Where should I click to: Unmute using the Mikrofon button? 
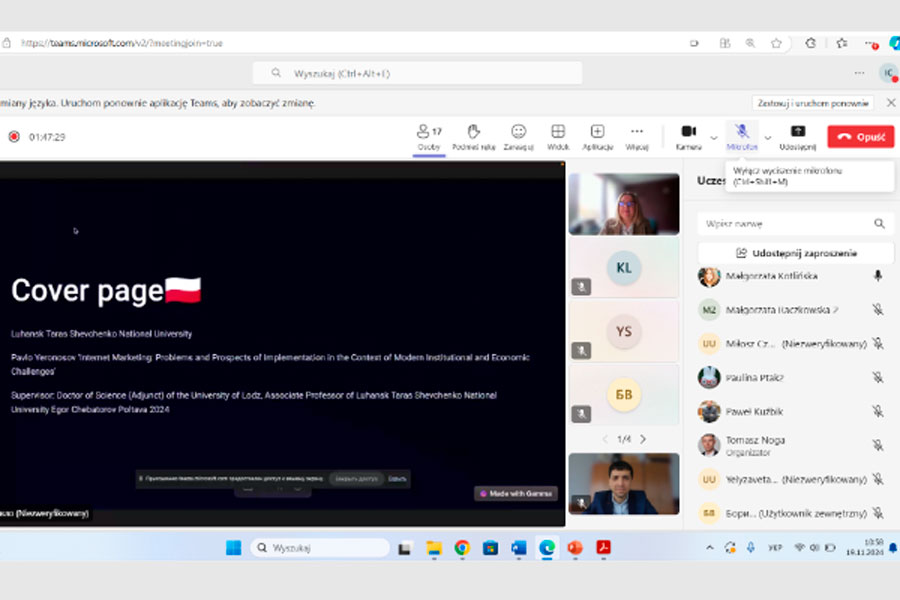(742, 137)
